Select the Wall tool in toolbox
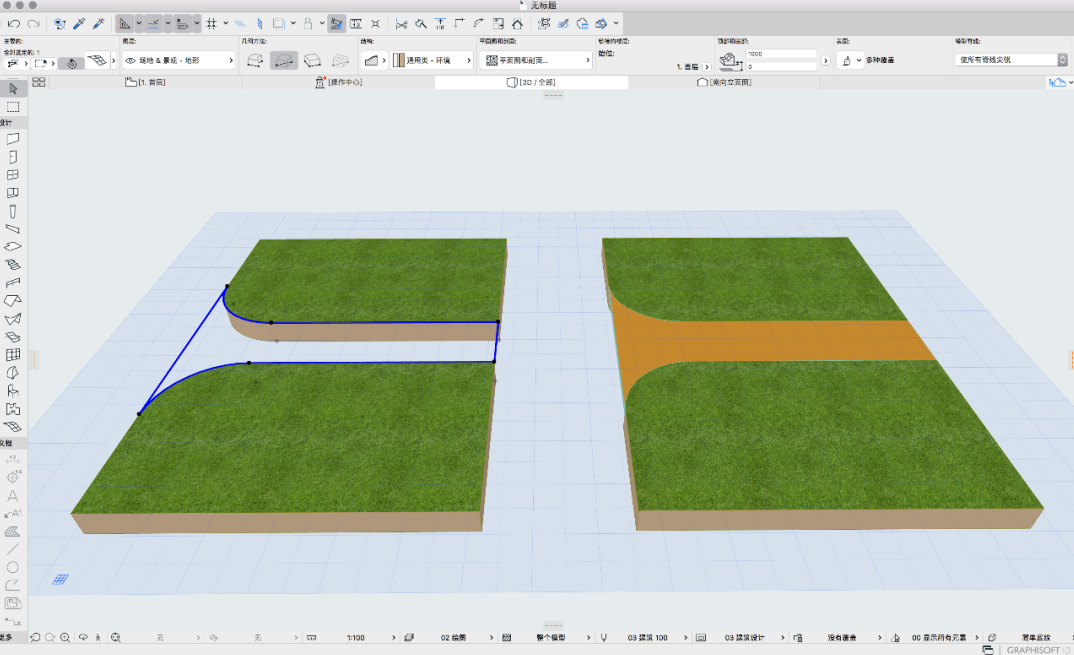This screenshot has height=655, width=1074. pos(13,139)
